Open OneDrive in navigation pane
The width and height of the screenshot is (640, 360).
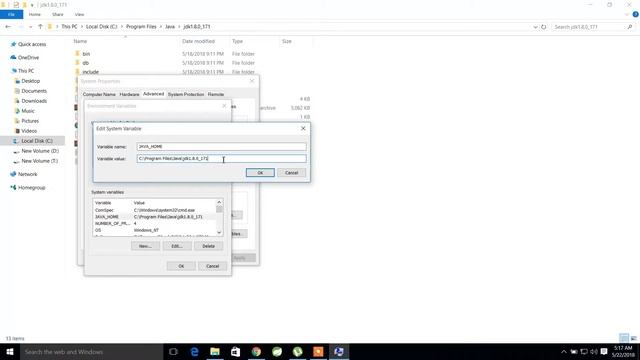(28, 58)
